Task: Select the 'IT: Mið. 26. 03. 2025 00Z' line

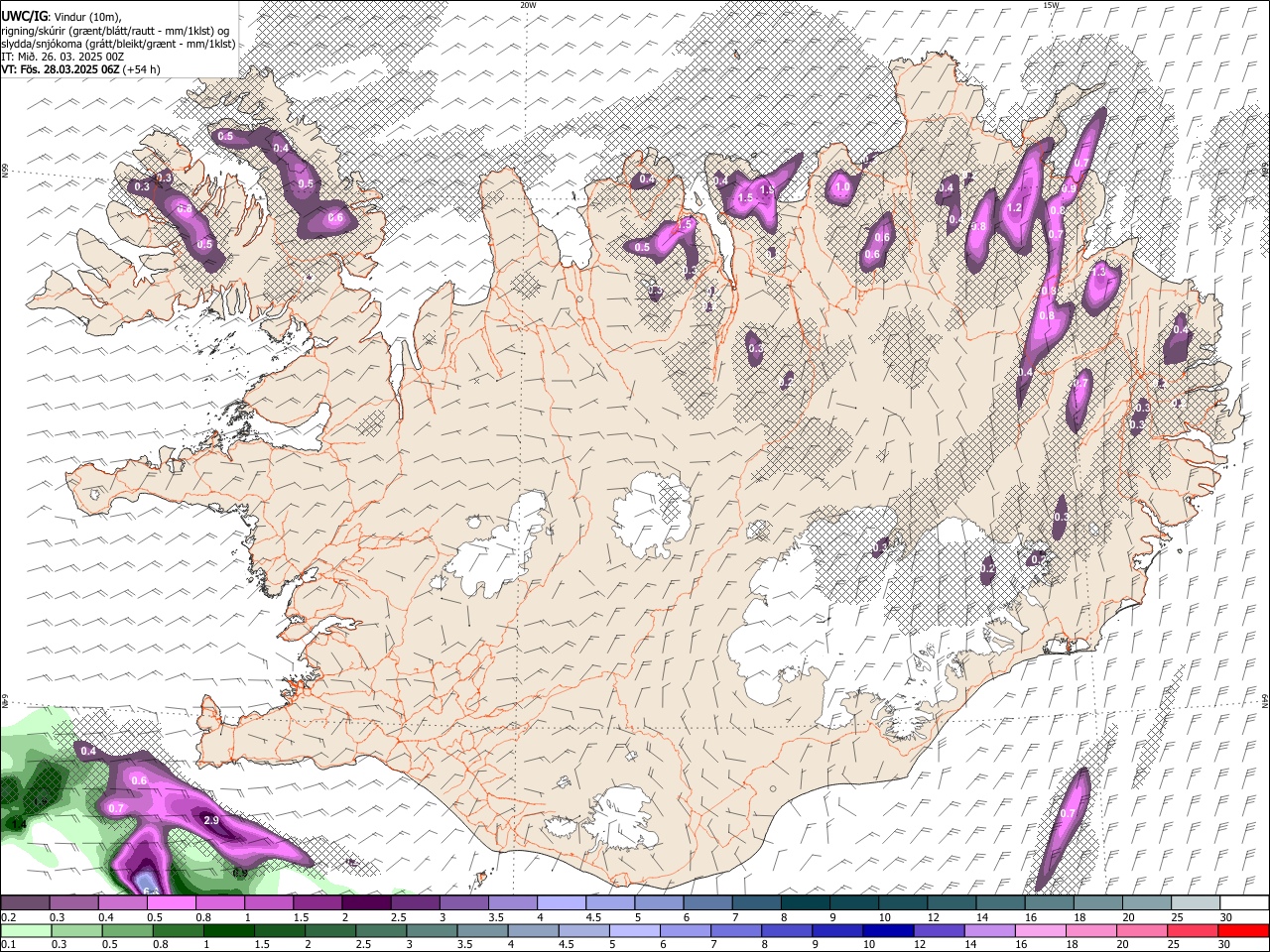Action: (63, 57)
